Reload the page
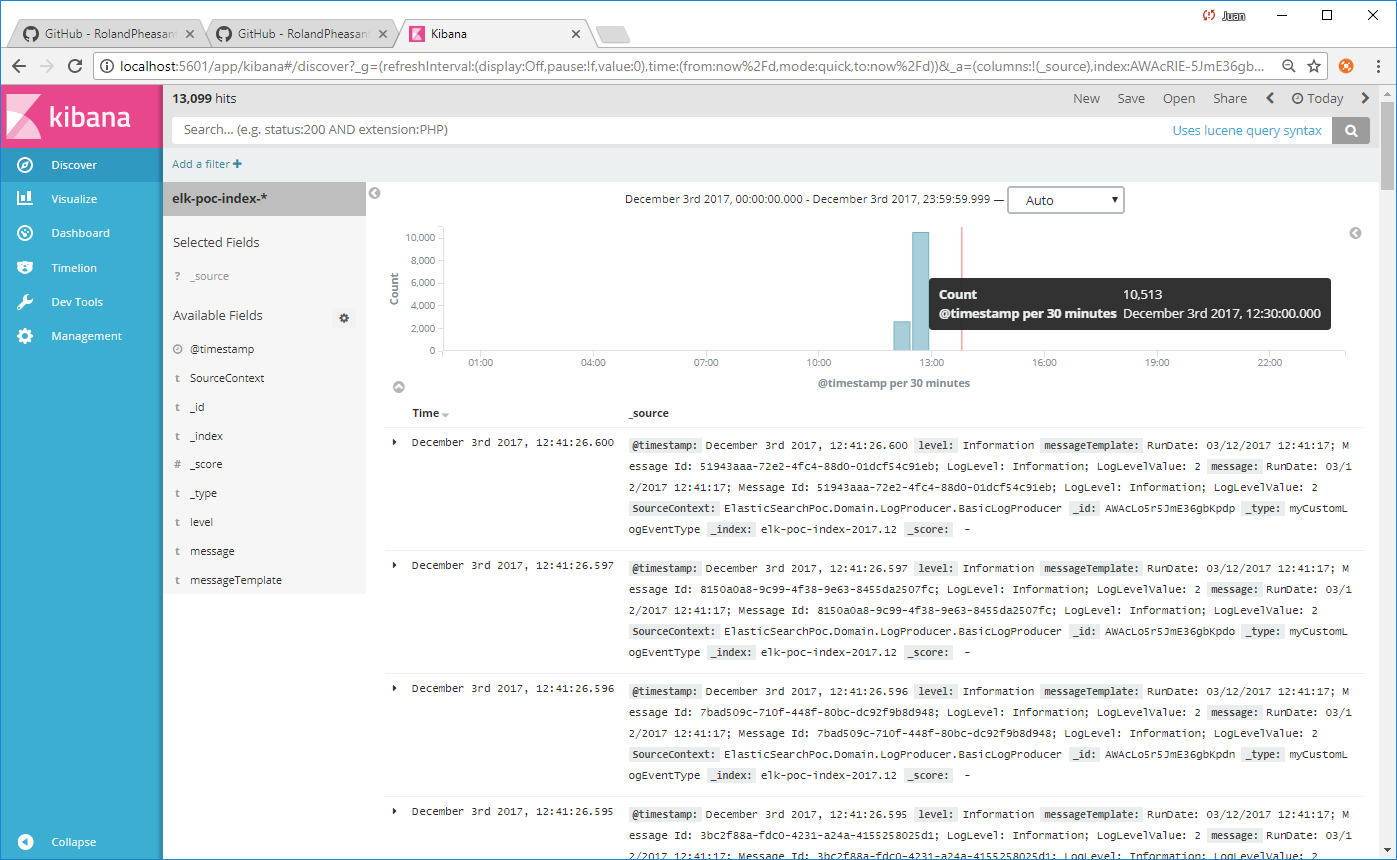Viewport: 1397px width, 860px height. point(75,66)
